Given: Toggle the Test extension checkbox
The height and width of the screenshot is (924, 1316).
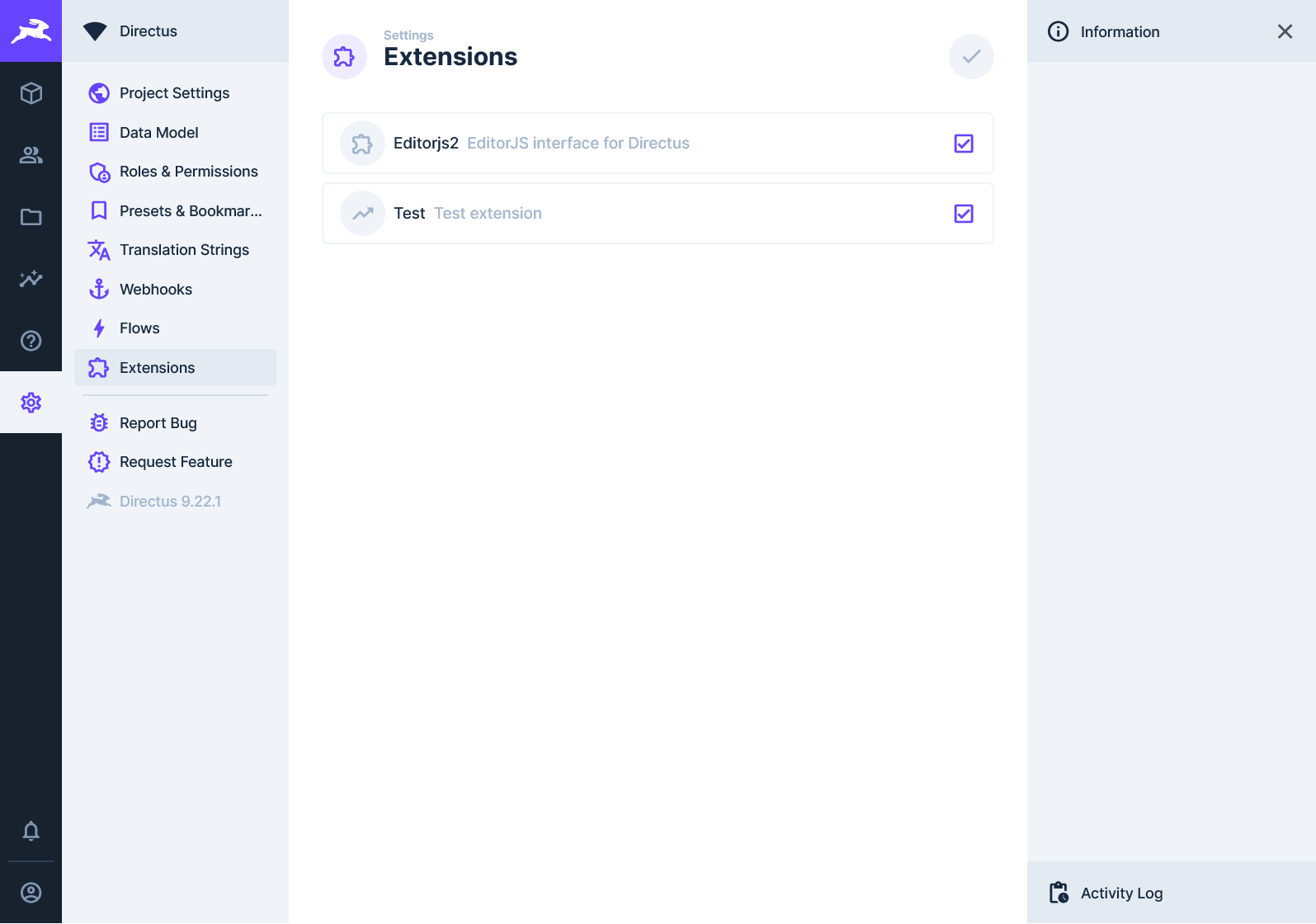Looking at the screenshot, I should [964, 214].
